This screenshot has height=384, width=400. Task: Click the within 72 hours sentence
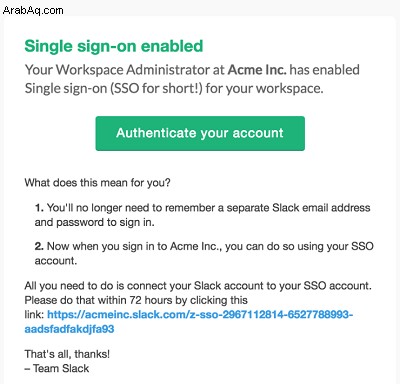136,300
